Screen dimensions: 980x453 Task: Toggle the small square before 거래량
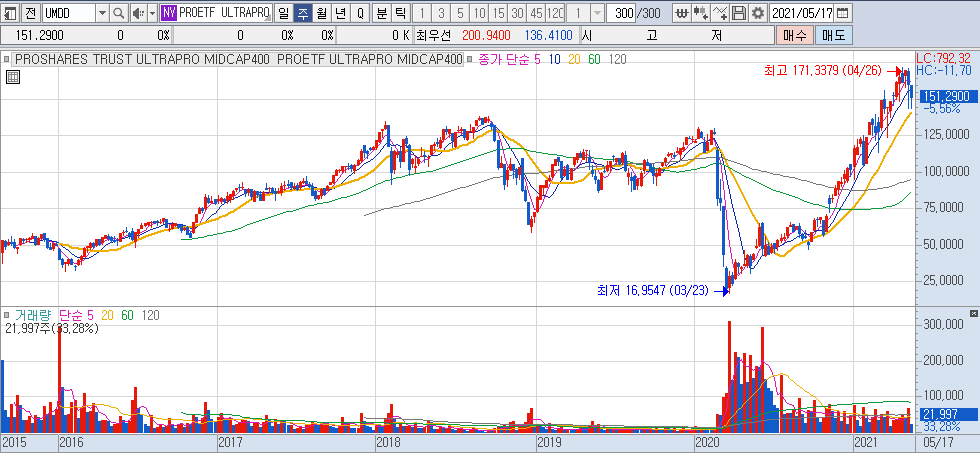click(6, 316)
